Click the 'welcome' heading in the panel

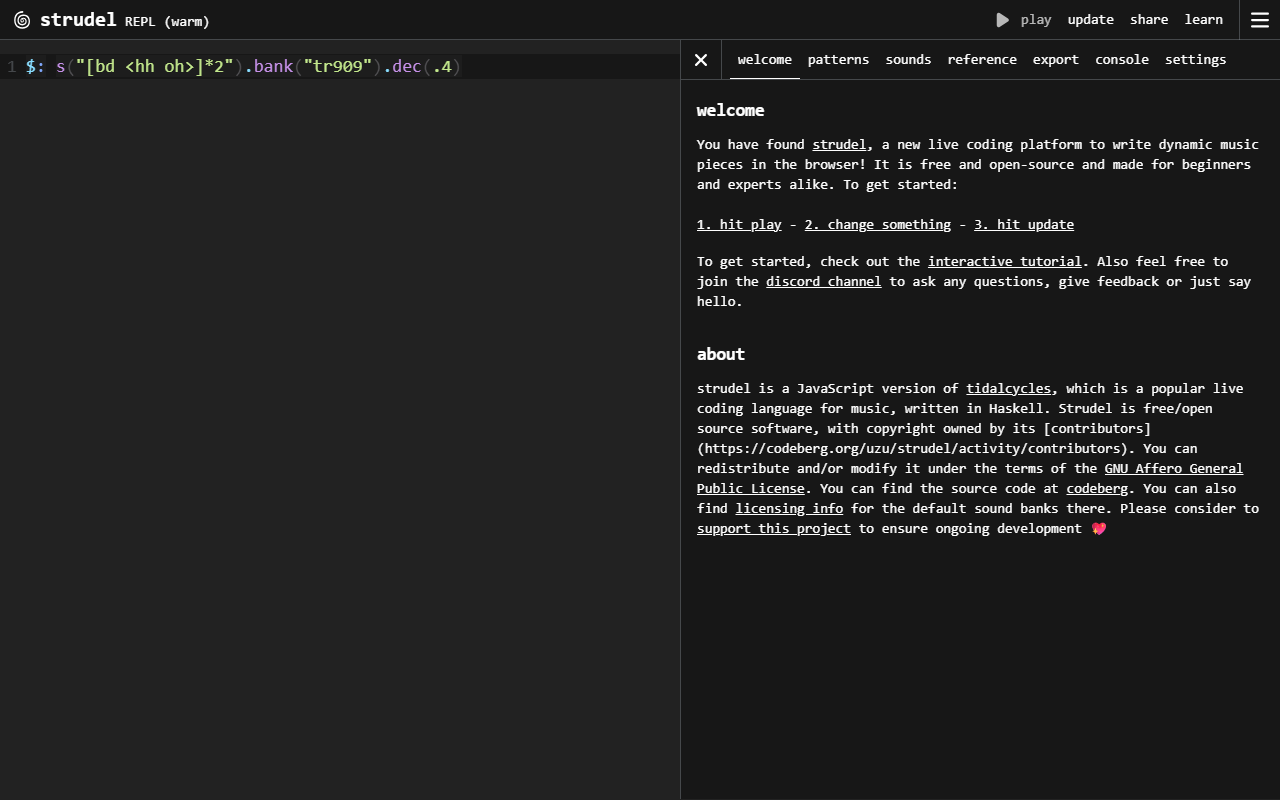pos(730,111)
